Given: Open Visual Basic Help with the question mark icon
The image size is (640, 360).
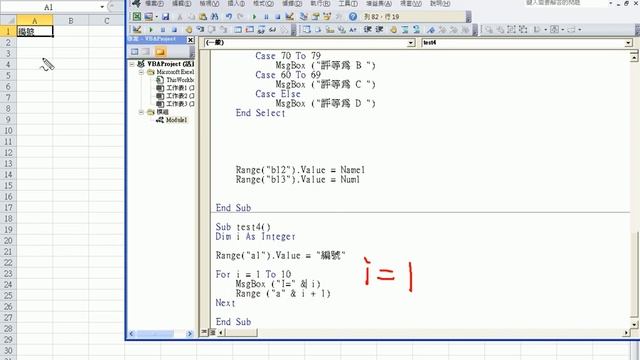Looking at the screenshot, I should 353,16.
